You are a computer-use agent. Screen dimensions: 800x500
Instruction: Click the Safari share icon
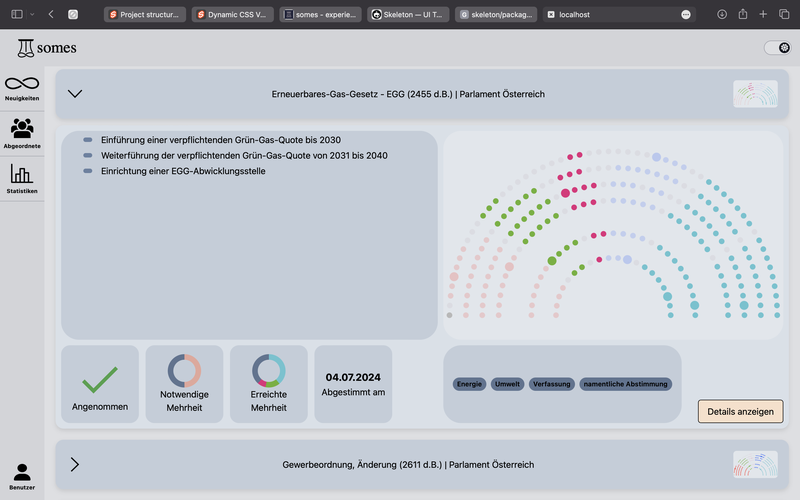click(743, 15)
